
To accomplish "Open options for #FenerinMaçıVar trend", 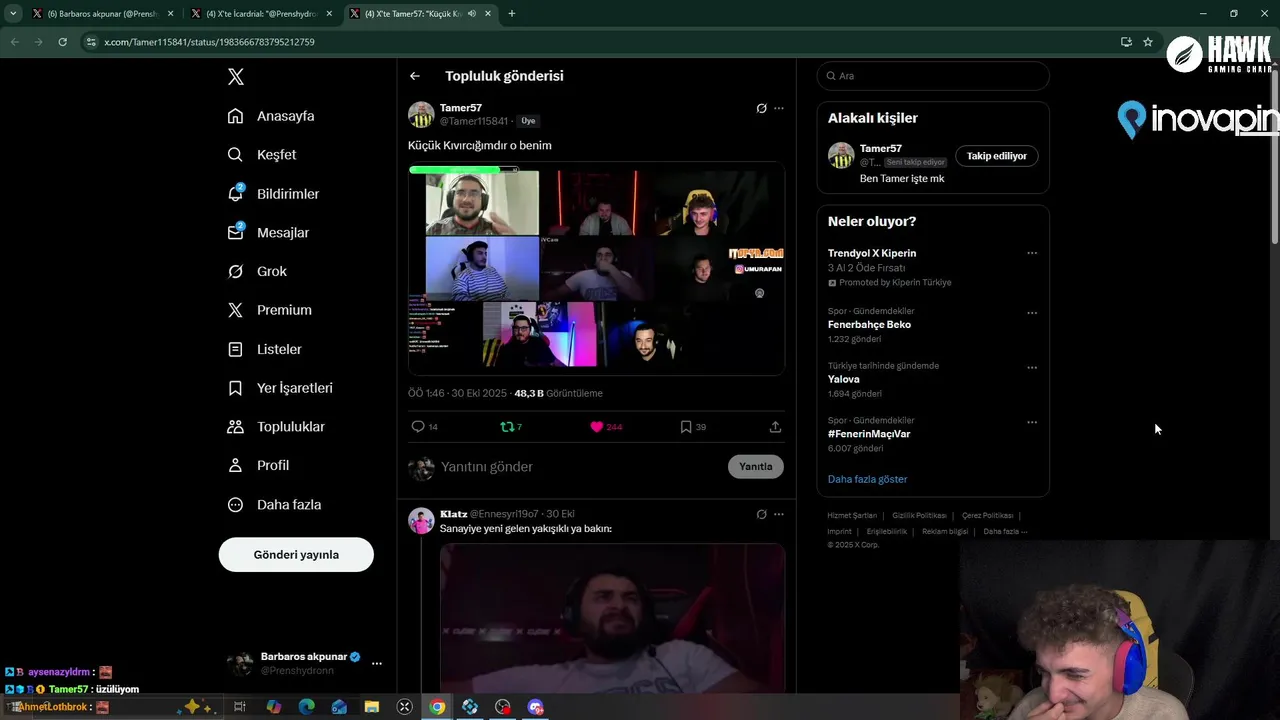I will tap(1032, 422).
